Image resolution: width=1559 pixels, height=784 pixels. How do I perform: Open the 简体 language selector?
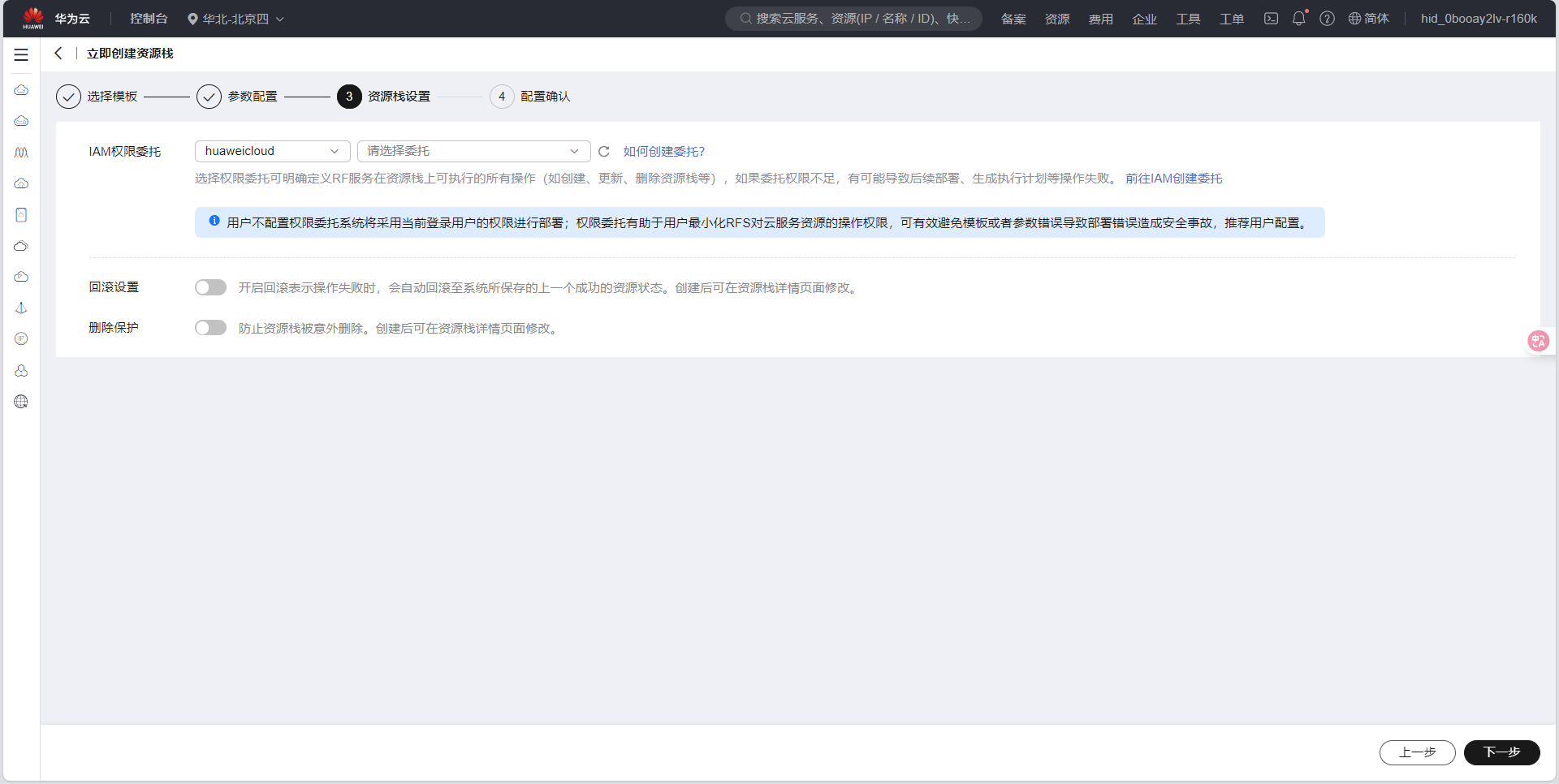point(1369,19)
